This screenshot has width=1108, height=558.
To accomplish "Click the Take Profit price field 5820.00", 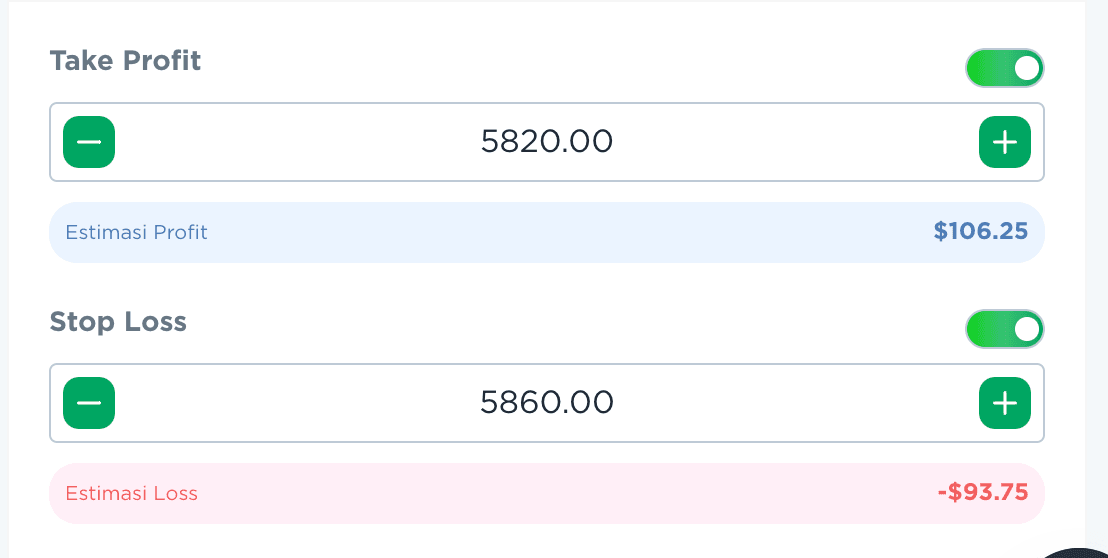I will point(546,142).
